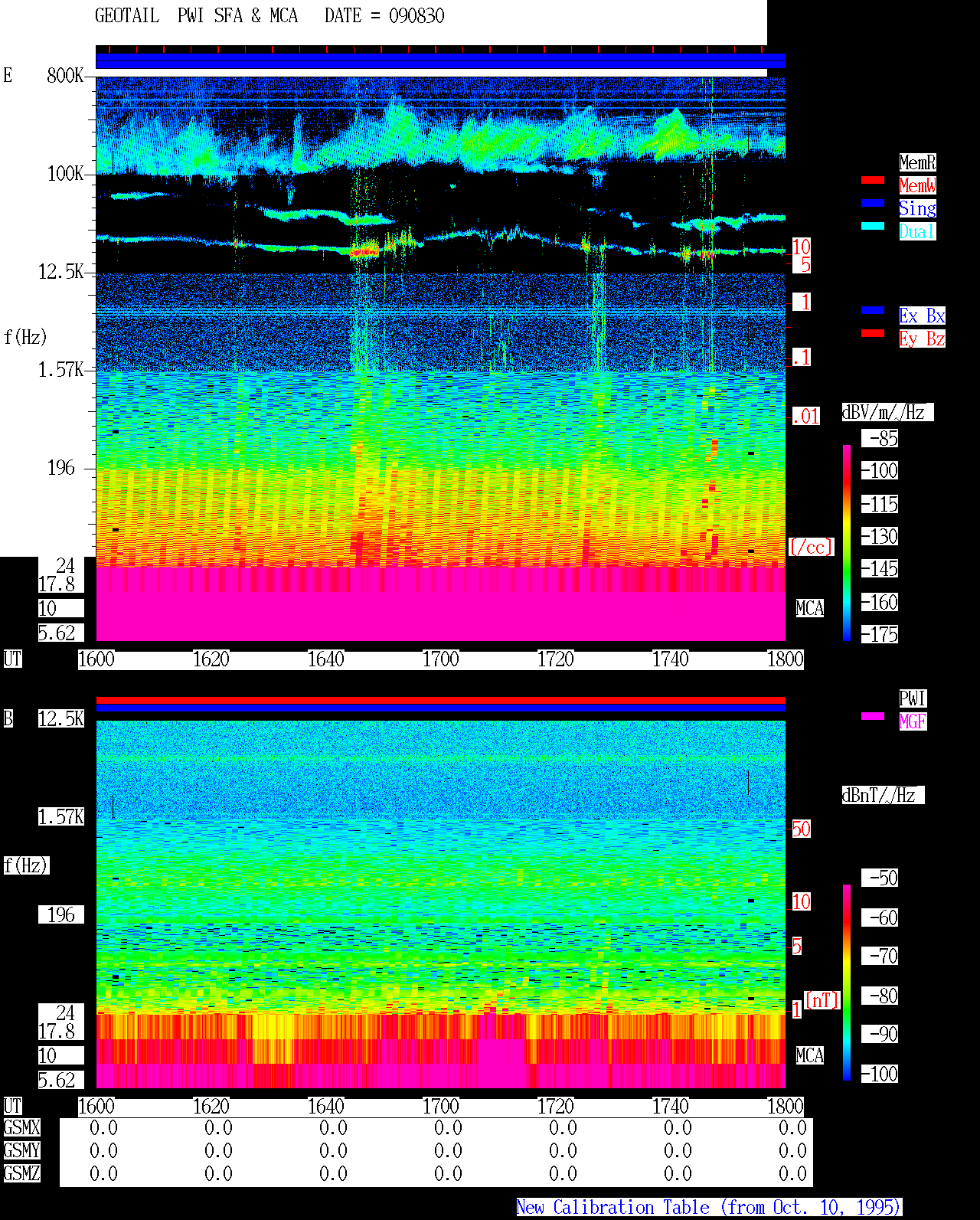Click the red Ey Bz legend swatch
980x1220 pixels.
coord(873,333)
